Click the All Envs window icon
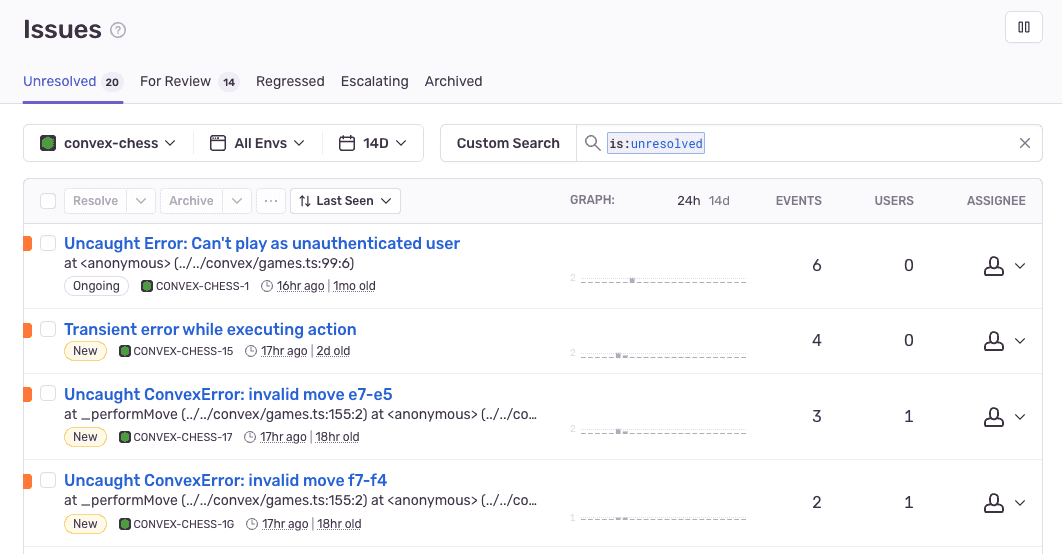The height and width of the screenshot is (554, 1062). coord(217,143)
